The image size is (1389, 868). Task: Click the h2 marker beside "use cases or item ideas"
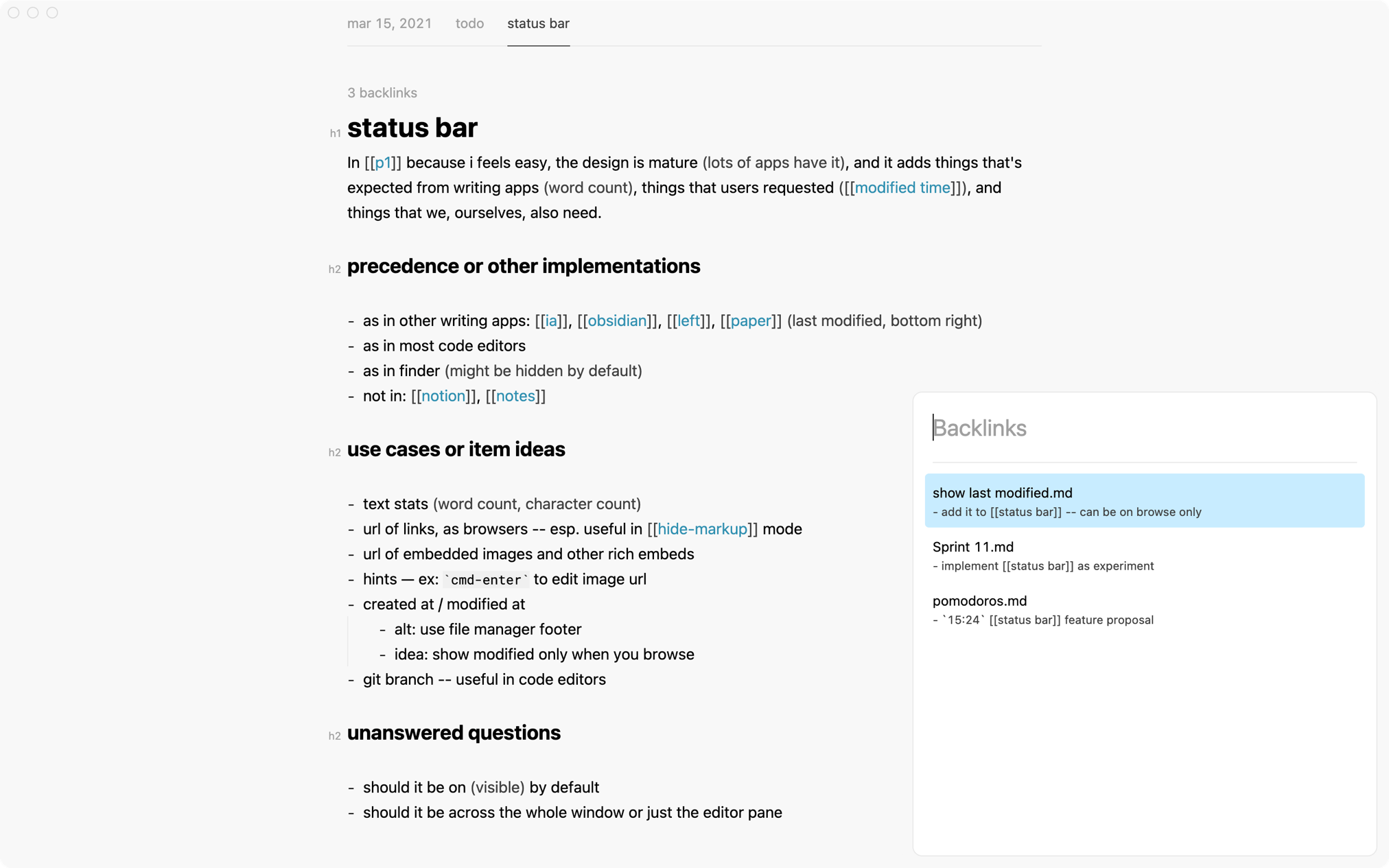pos(335,452)
